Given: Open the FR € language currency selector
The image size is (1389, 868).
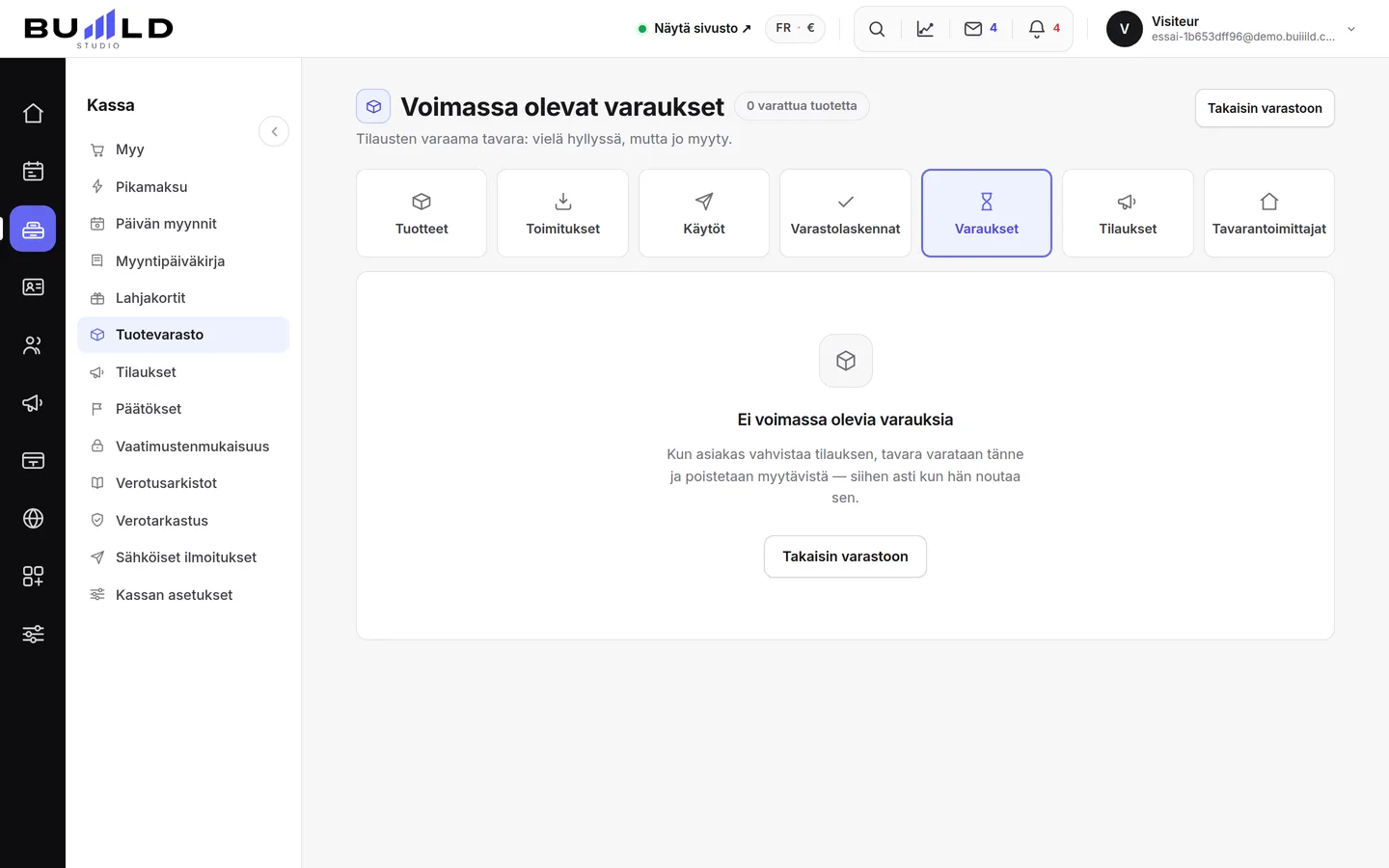Looking at the screenshot, I should 795,28.
